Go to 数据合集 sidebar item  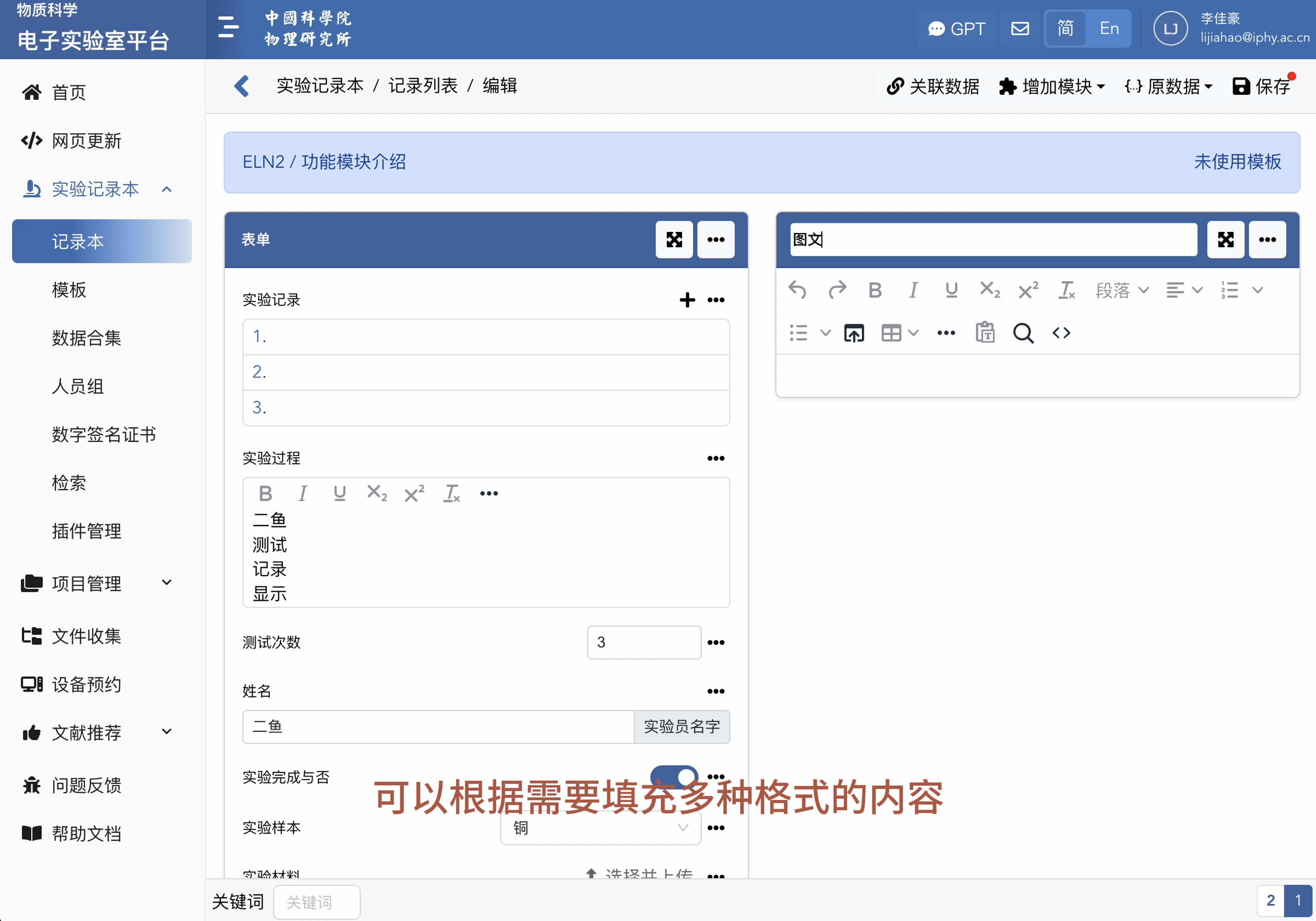pos(86,338)
